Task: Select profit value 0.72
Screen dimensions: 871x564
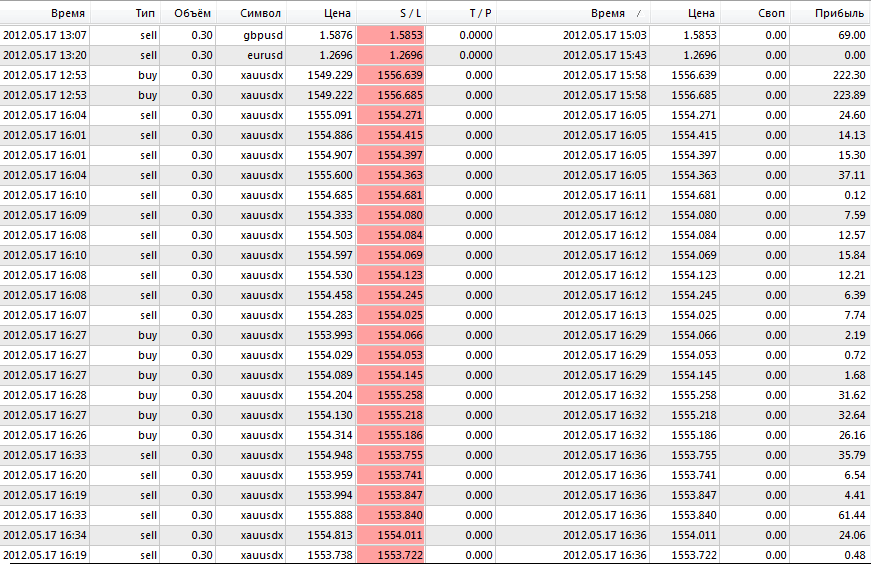Action: (854, 356)
